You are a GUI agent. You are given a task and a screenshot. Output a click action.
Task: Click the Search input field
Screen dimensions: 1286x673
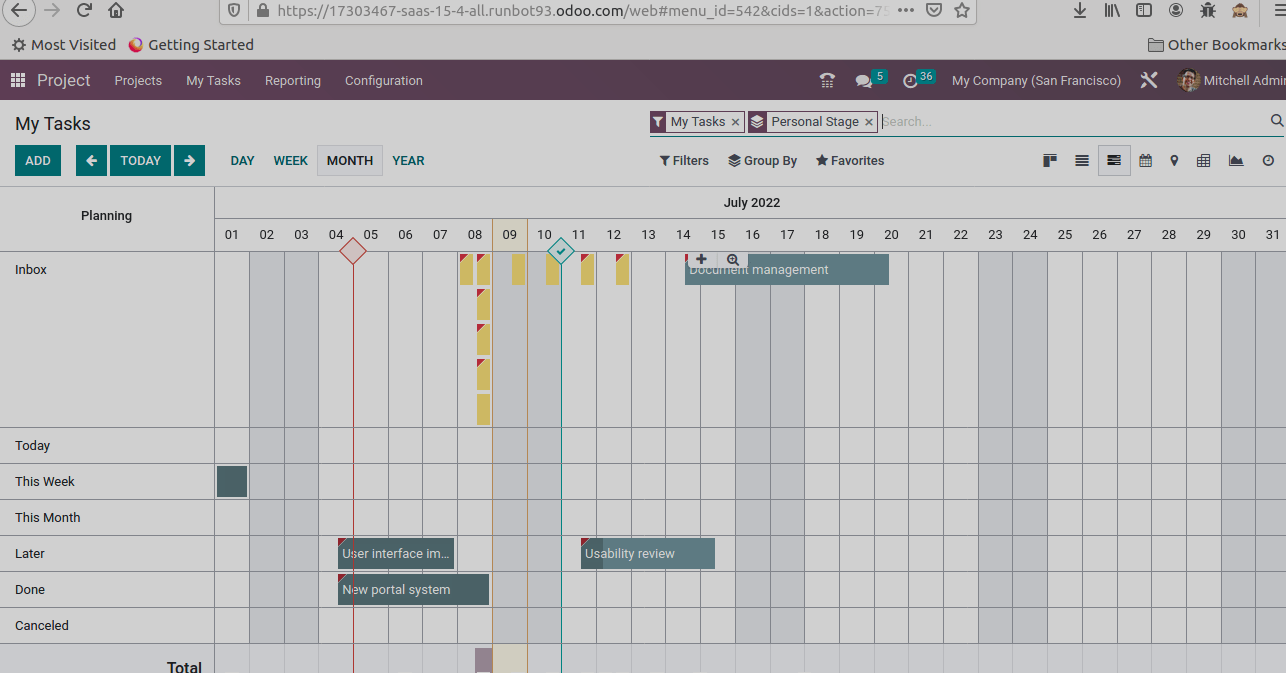1074,121
